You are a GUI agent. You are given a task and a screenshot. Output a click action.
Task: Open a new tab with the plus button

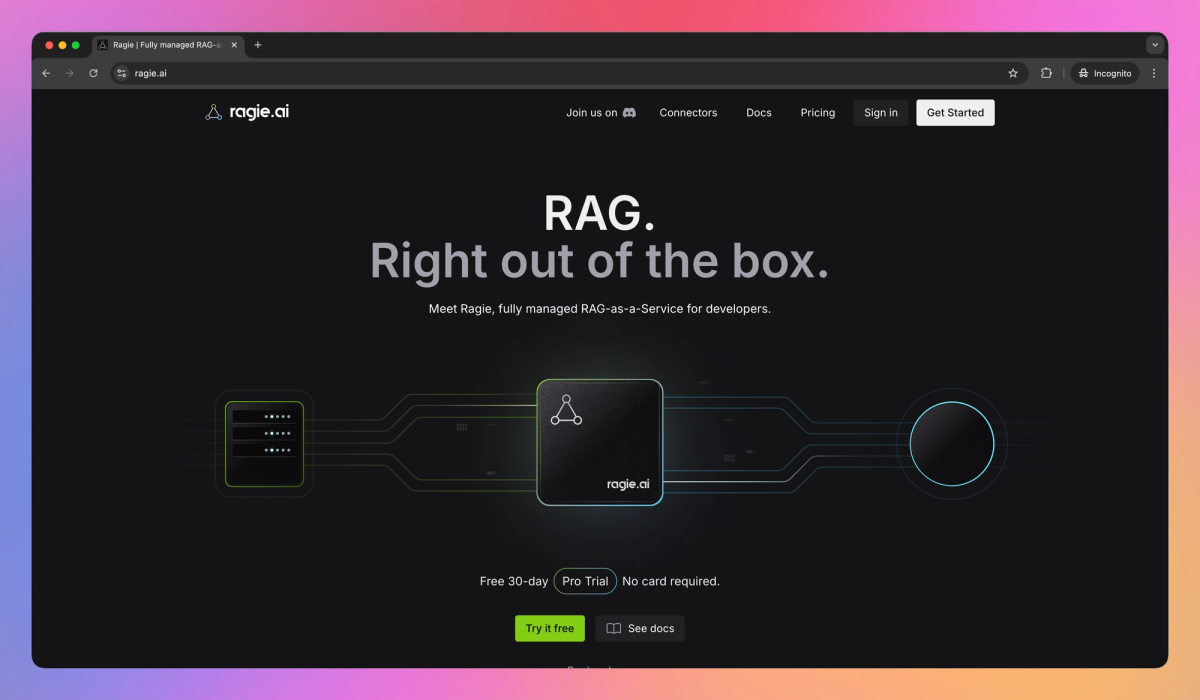tap(258, 45)
